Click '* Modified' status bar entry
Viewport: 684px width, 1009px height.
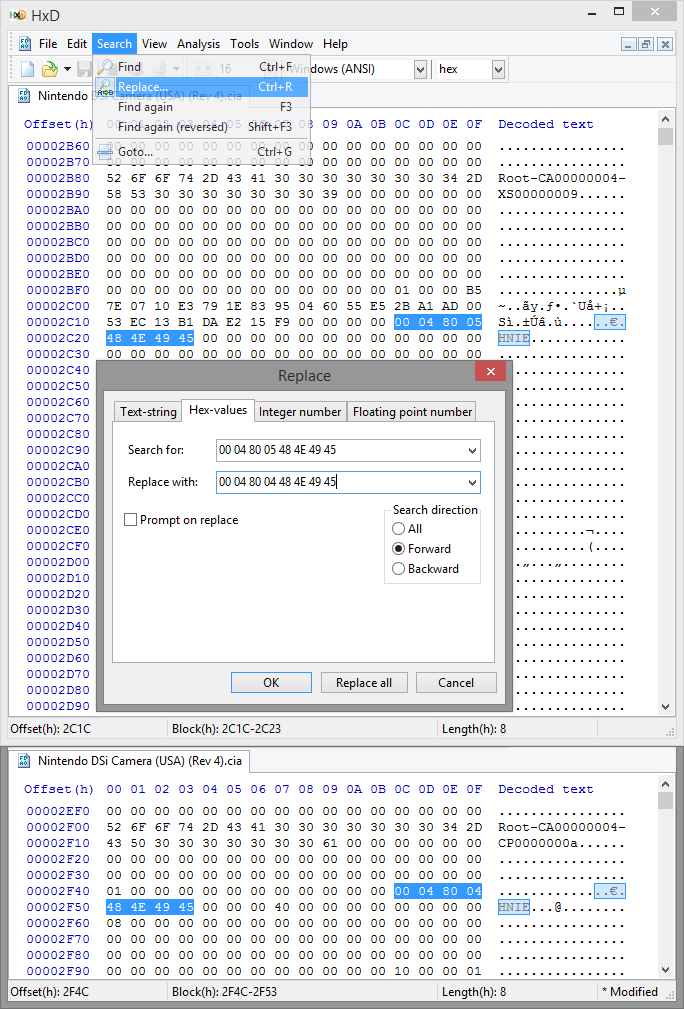[629, 992]
